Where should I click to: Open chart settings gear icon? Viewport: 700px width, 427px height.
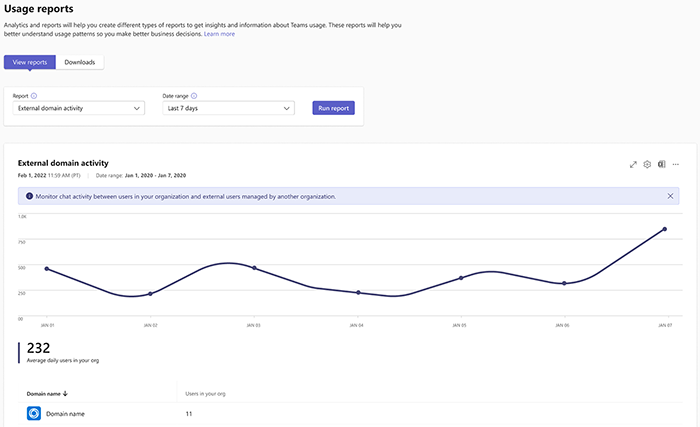[x=647, y=164]
